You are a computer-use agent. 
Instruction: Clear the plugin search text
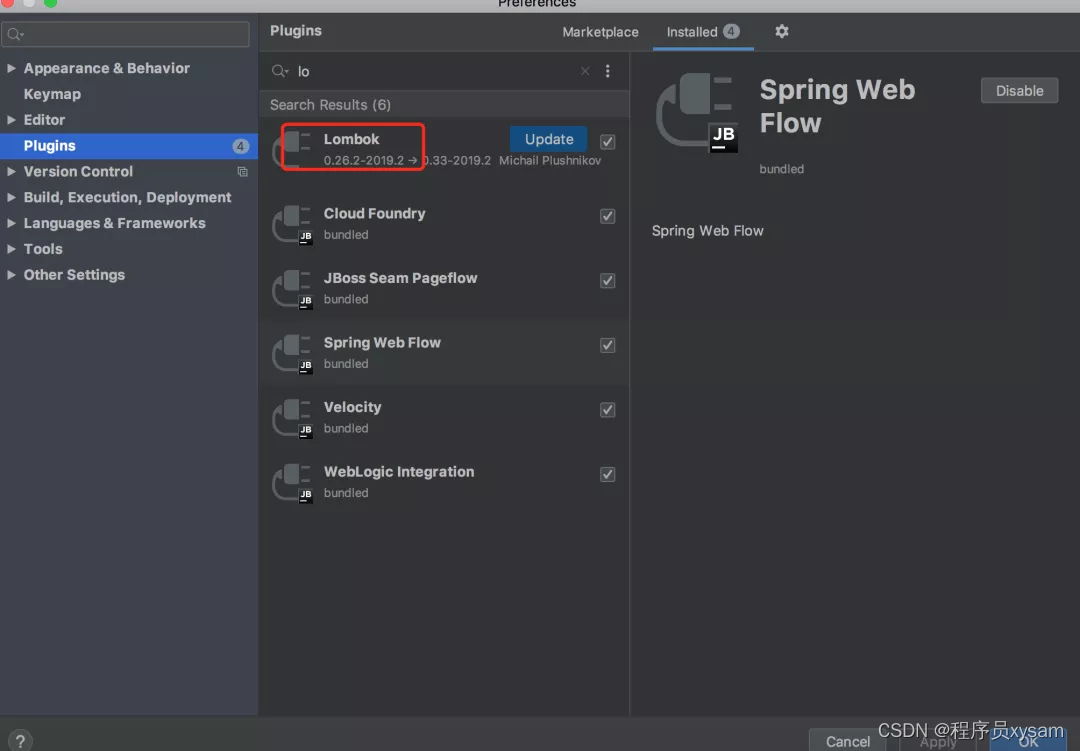click(x=585, y=71)
